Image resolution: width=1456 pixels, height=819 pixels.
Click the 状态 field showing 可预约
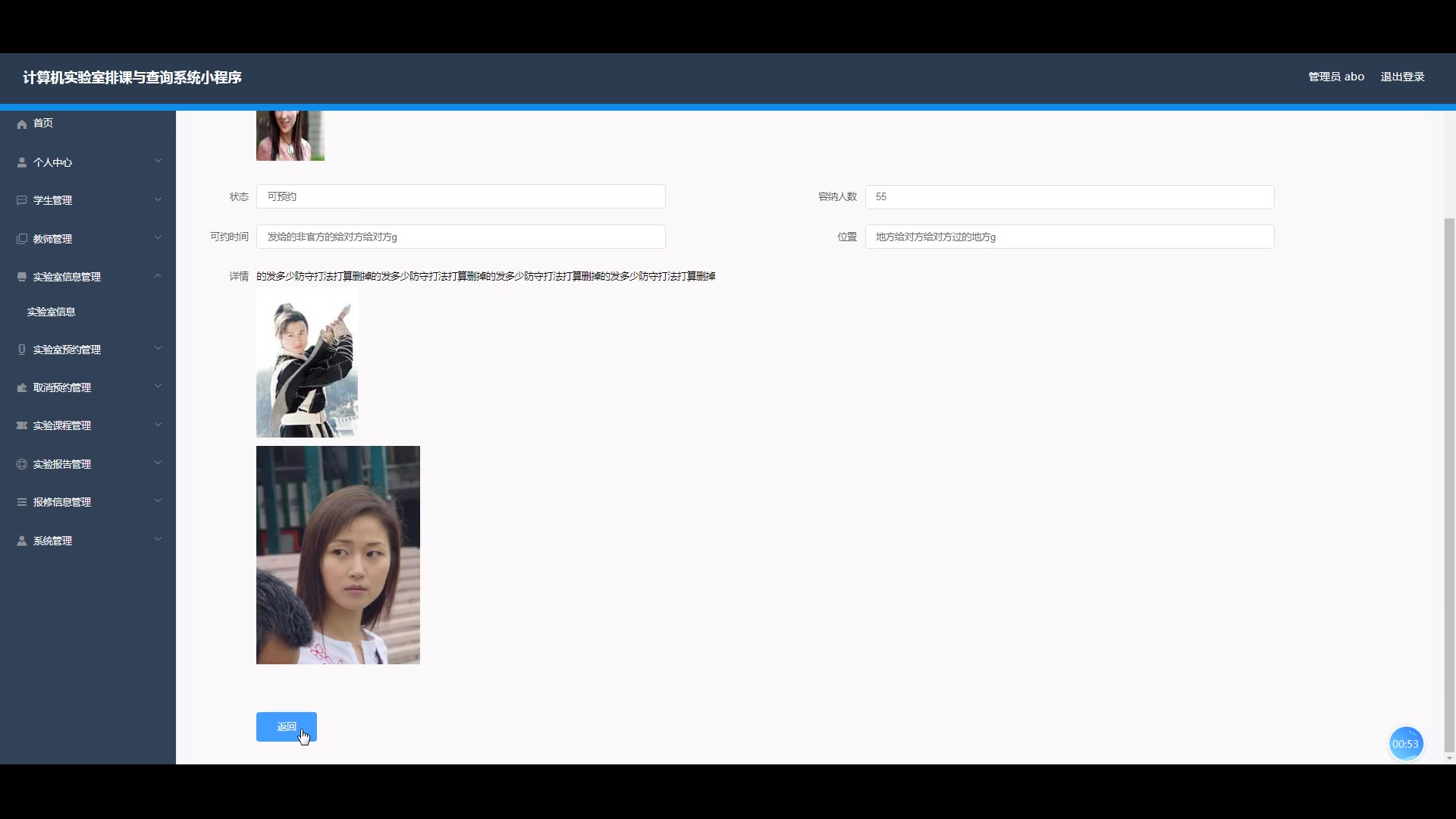pos(461,196)
